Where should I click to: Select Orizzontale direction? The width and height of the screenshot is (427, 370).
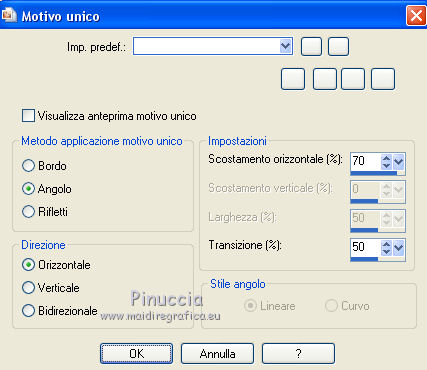28,265
